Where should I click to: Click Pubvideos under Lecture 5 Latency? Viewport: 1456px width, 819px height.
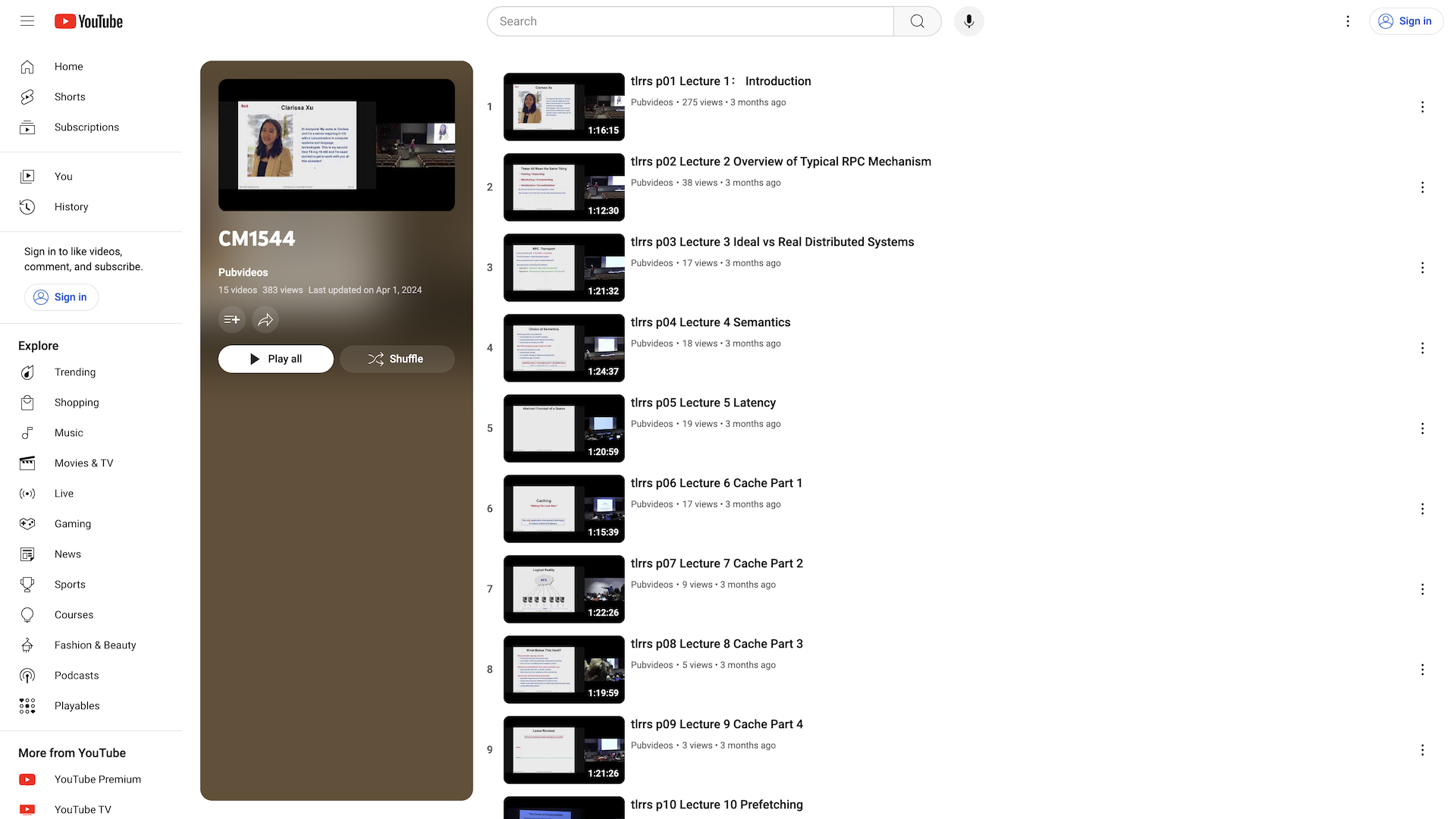(x=652, y=424)
